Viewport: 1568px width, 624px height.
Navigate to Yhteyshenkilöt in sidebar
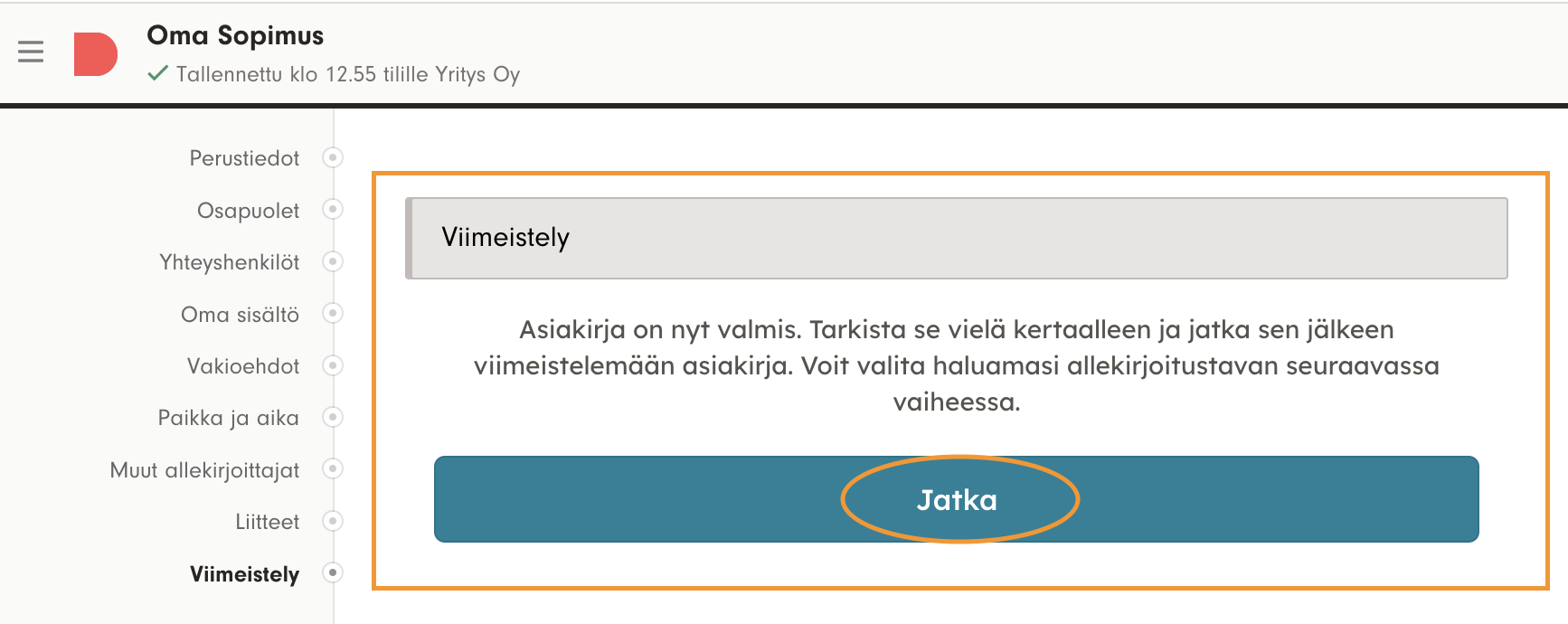pos(229,262)
